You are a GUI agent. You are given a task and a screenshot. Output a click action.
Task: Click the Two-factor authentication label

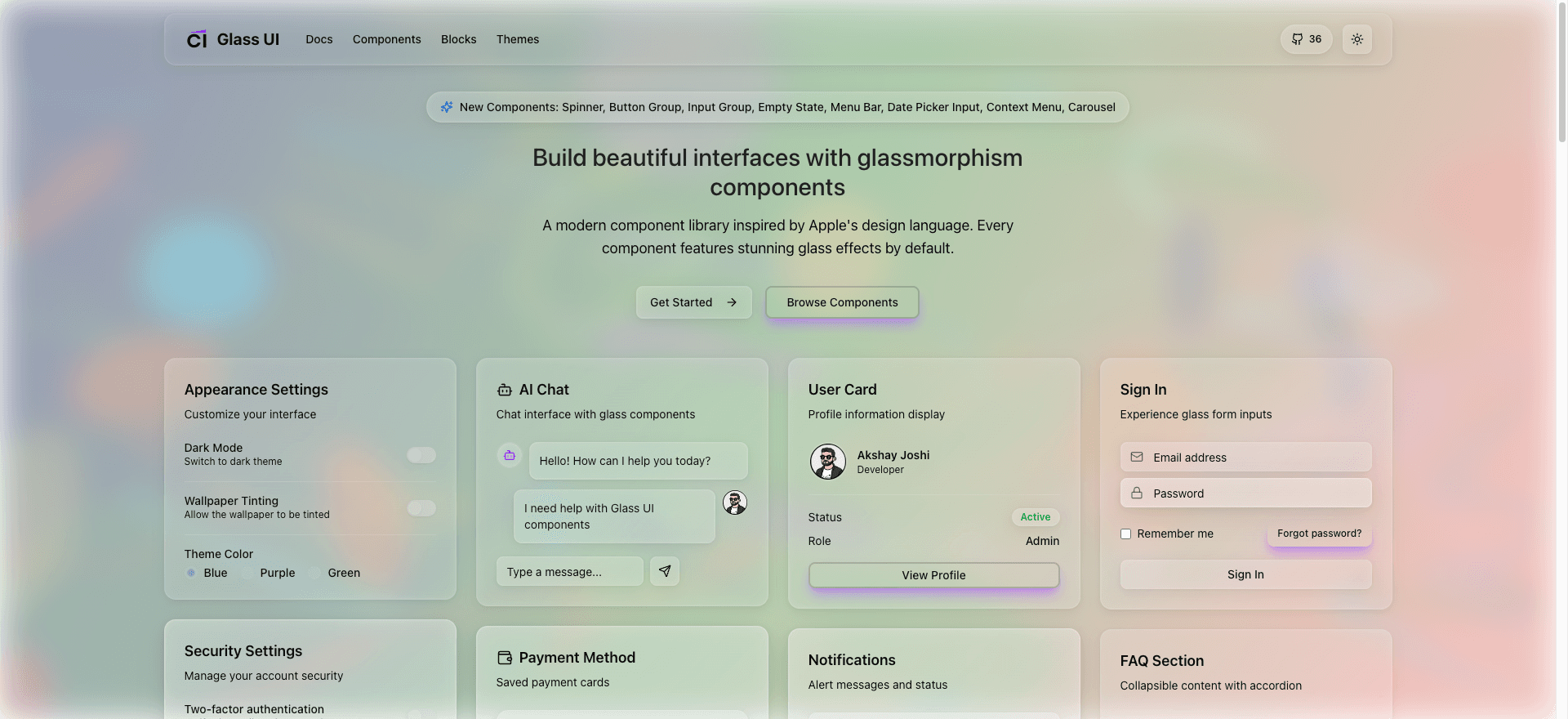pos(254,709)
